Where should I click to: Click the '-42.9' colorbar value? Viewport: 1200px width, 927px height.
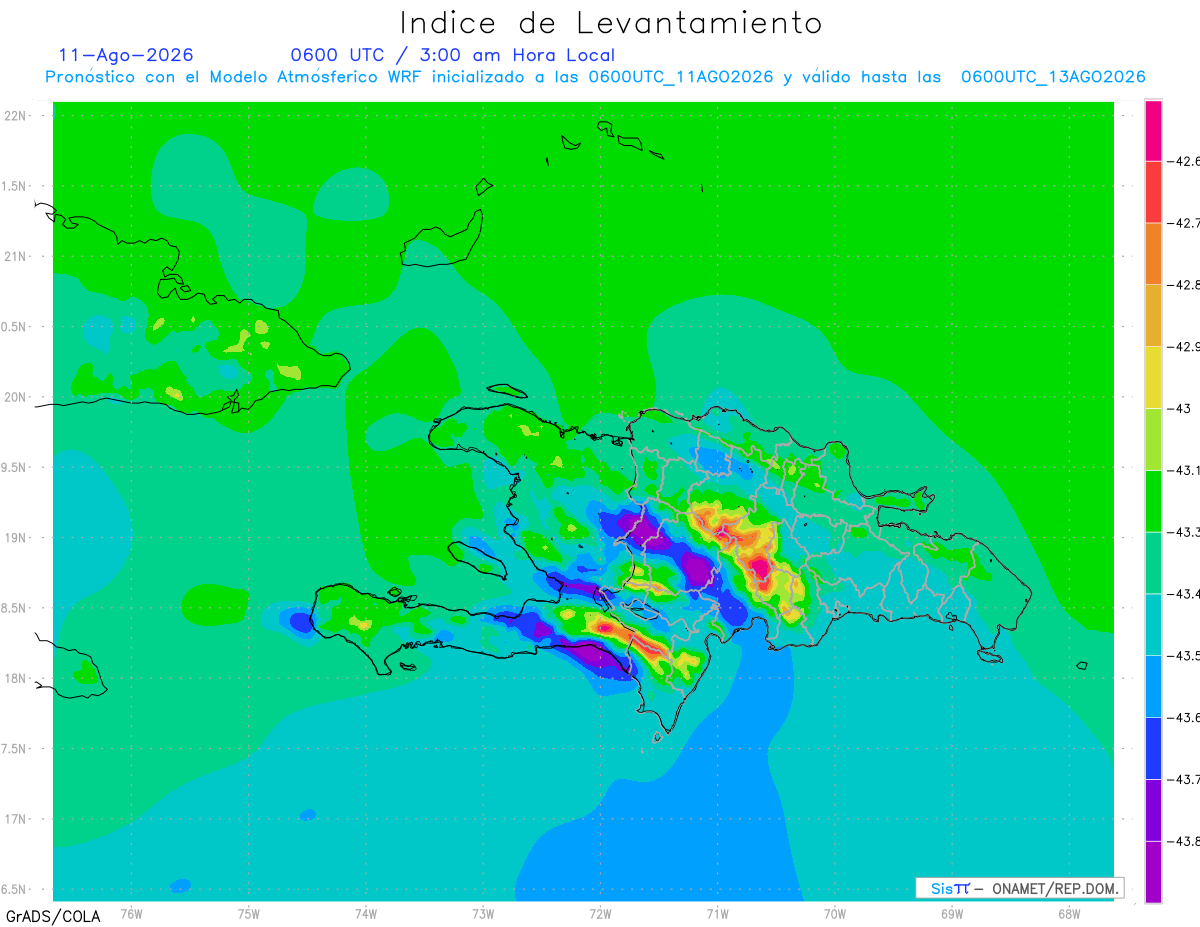1183,347
